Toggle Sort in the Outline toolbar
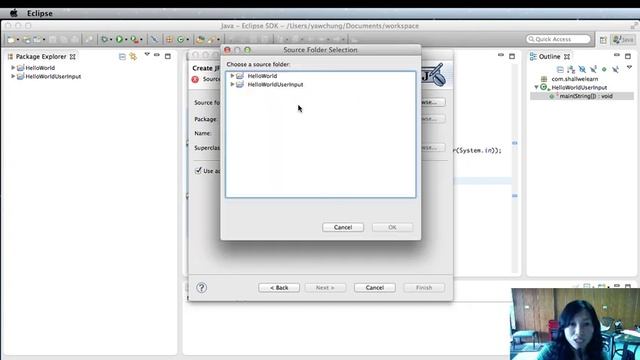Screen dimensions: 640x360 pos(571,69)
